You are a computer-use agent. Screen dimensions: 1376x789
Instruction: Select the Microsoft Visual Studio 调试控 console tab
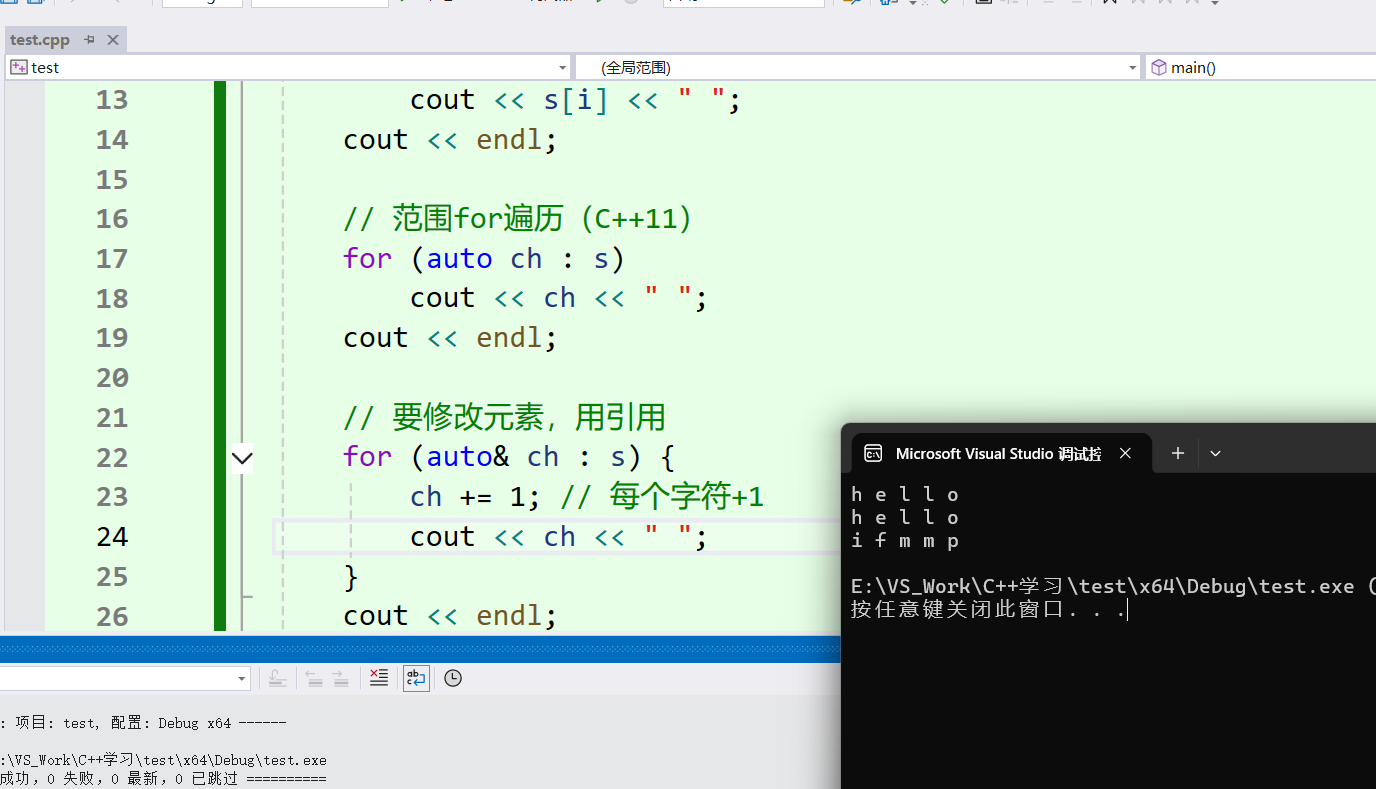coord(998,453)
